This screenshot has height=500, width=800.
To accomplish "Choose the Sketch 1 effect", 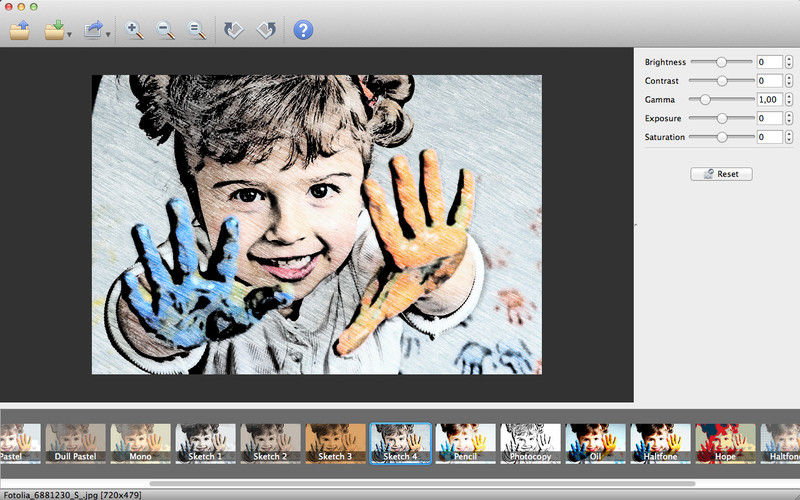I will pos(206,443).
